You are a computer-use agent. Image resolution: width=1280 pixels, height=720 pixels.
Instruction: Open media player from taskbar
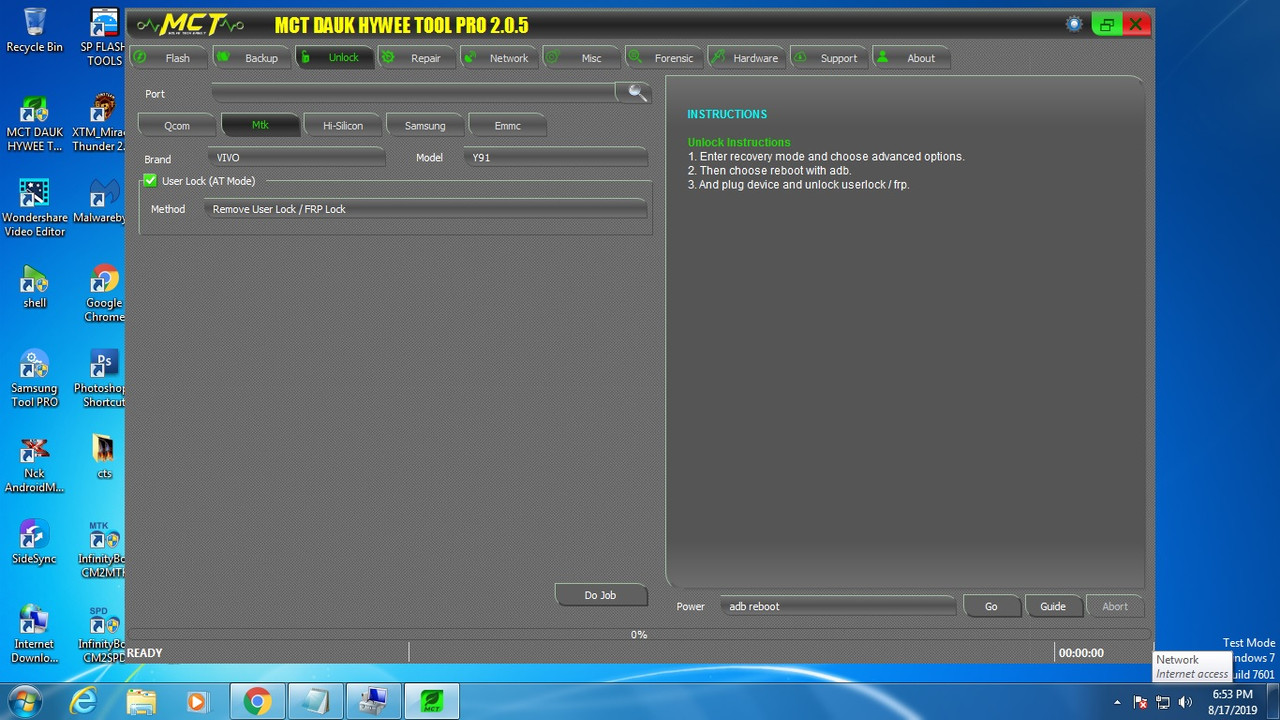197,701
